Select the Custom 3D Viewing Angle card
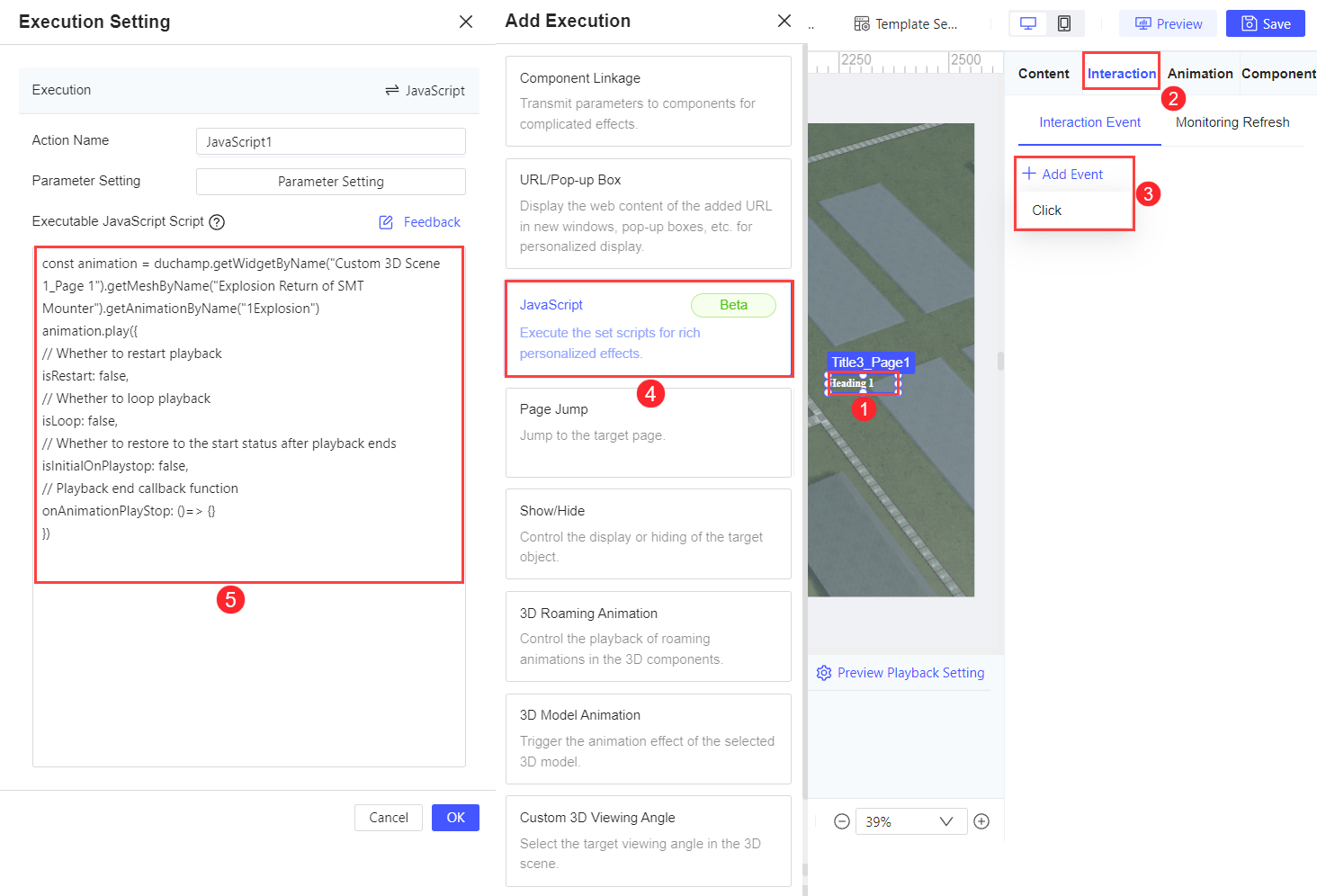Screen dimensions: 1317x896 (649, 840)
